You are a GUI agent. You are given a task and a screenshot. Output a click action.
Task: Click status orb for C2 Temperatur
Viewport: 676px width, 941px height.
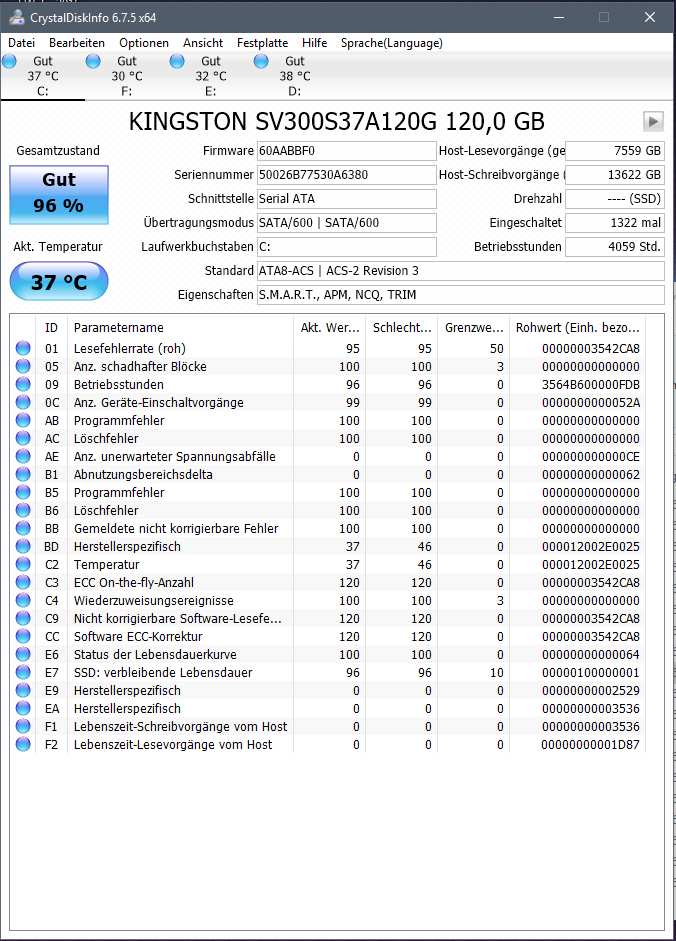click(23, 564)
